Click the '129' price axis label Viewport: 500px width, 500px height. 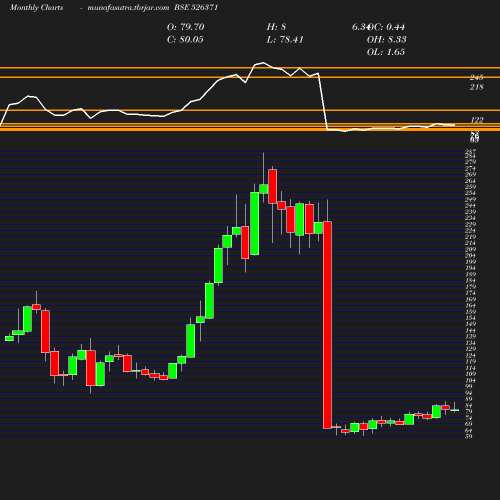(x=470, y=349)
